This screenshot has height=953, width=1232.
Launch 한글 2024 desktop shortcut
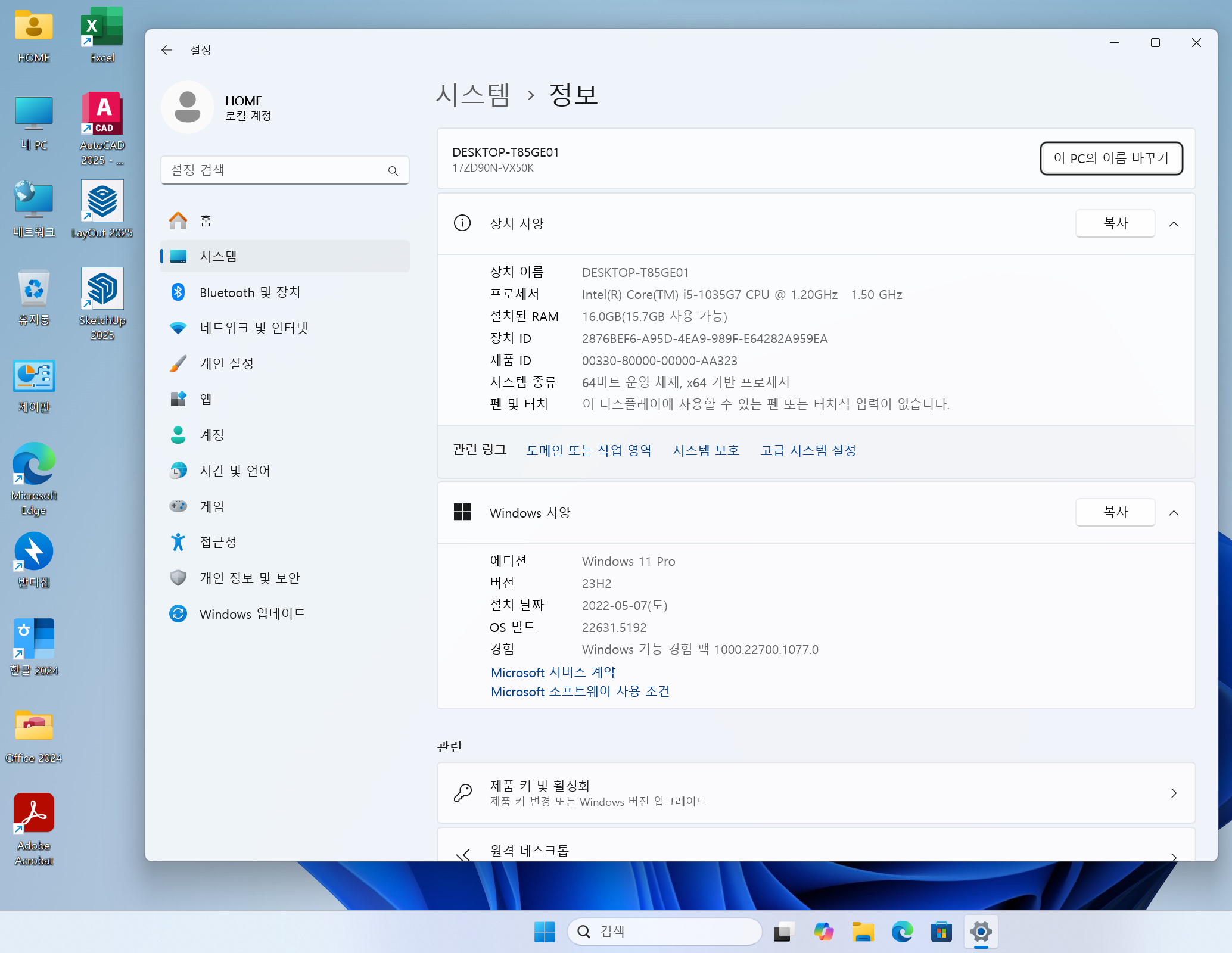tap(34, 647)
